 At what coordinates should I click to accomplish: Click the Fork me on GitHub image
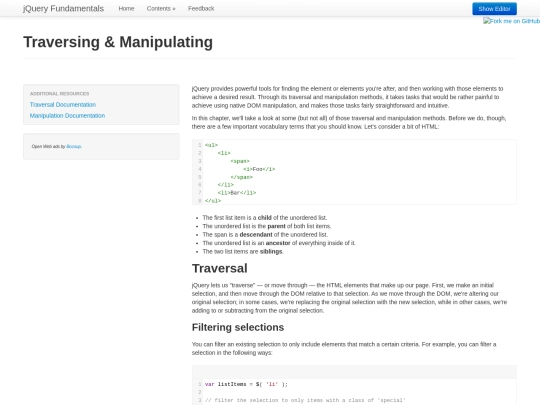[511, 21]
